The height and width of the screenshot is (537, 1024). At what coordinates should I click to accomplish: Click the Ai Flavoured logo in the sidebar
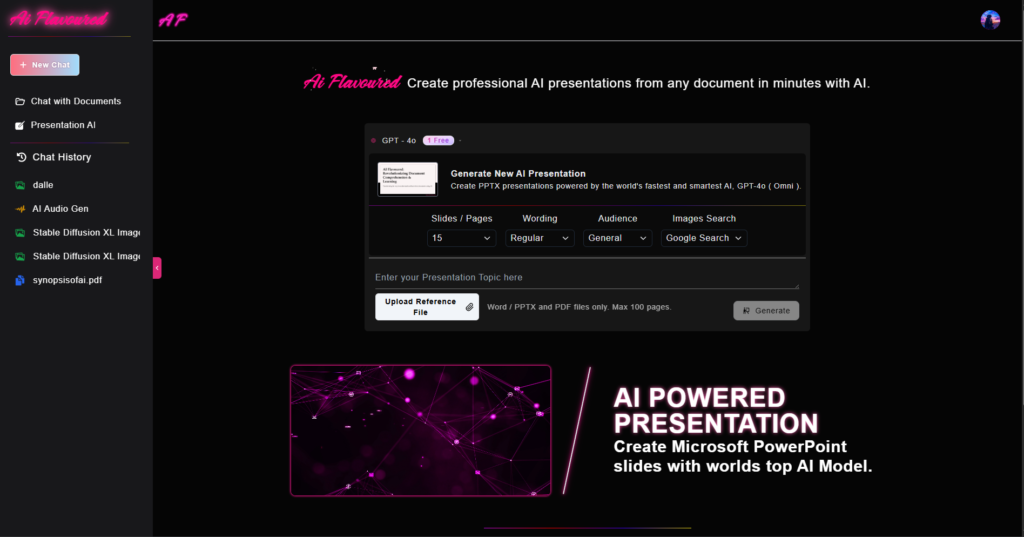point(59,18)
